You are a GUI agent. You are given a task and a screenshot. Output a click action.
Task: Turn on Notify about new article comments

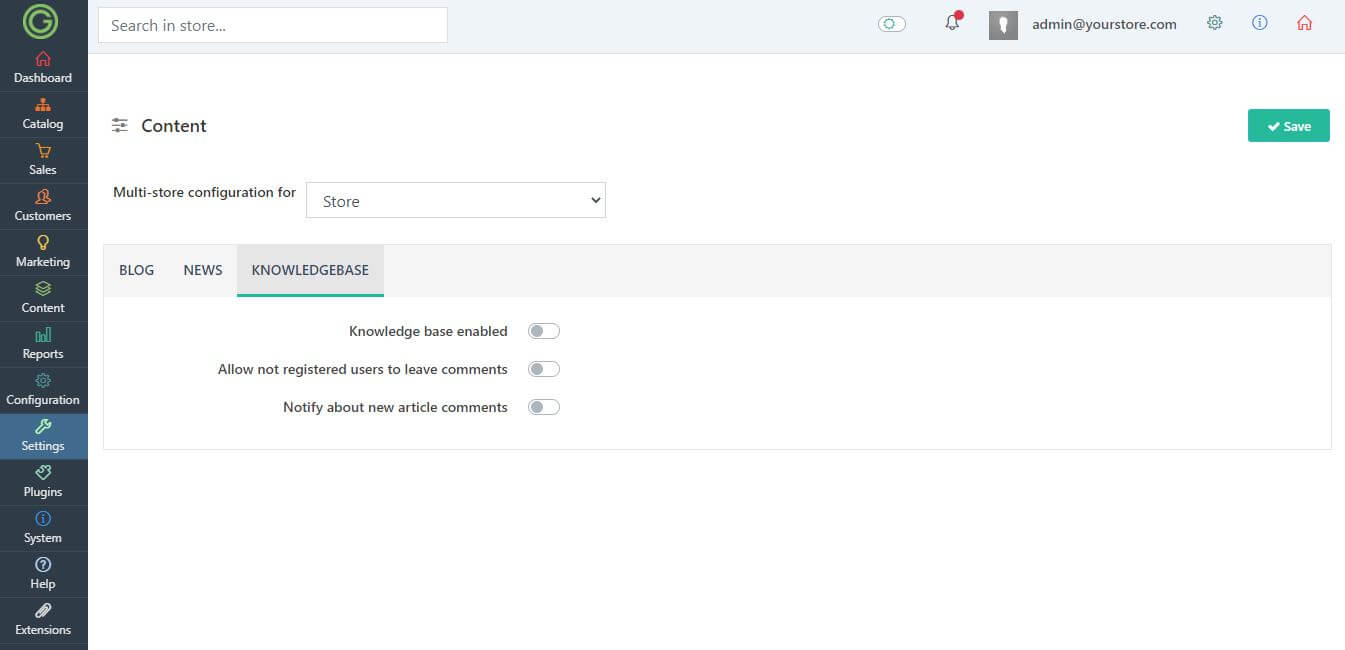click(x=544, y=407)
